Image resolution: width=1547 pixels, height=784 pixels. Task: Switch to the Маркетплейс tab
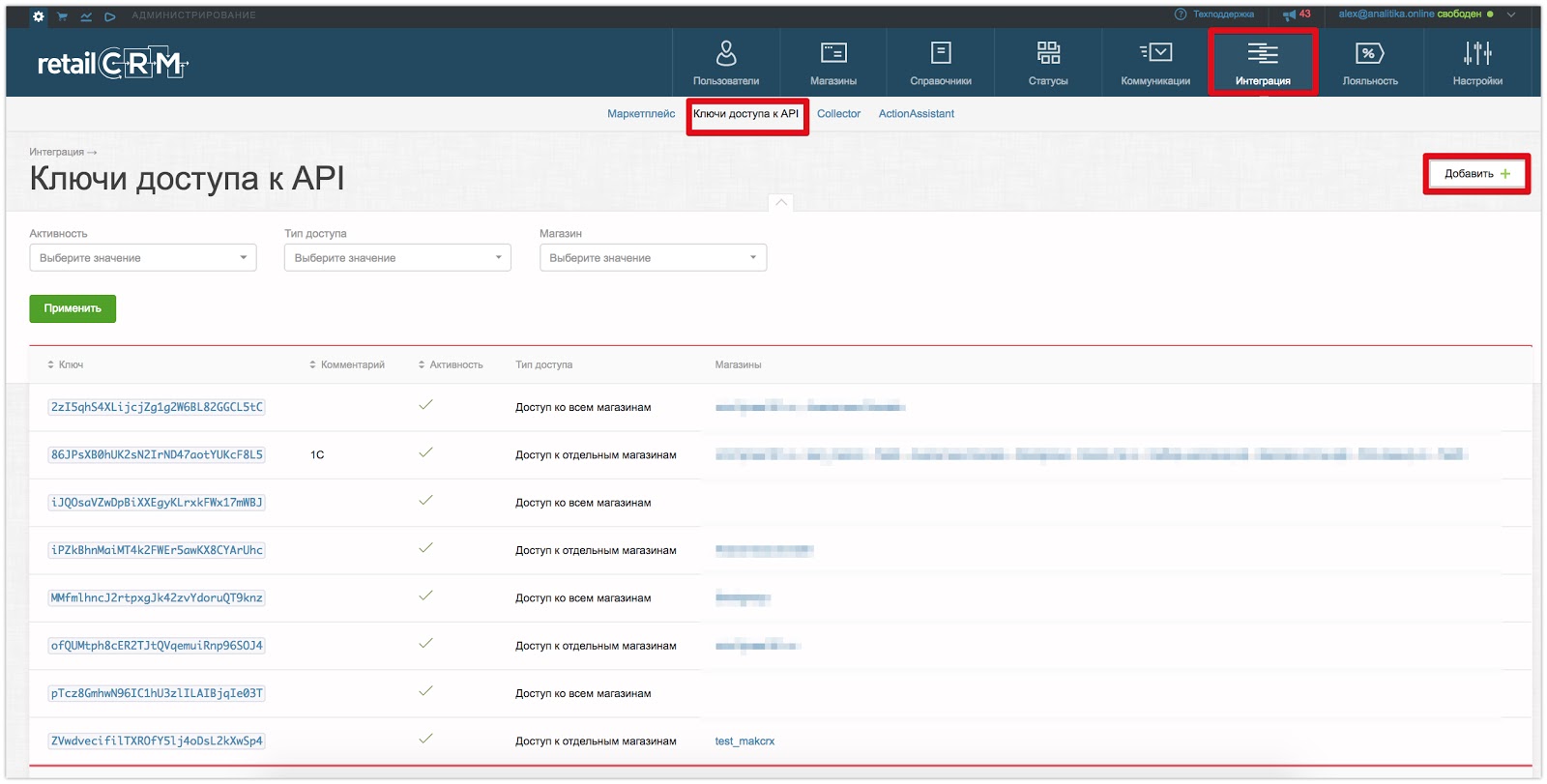[641, 114]
